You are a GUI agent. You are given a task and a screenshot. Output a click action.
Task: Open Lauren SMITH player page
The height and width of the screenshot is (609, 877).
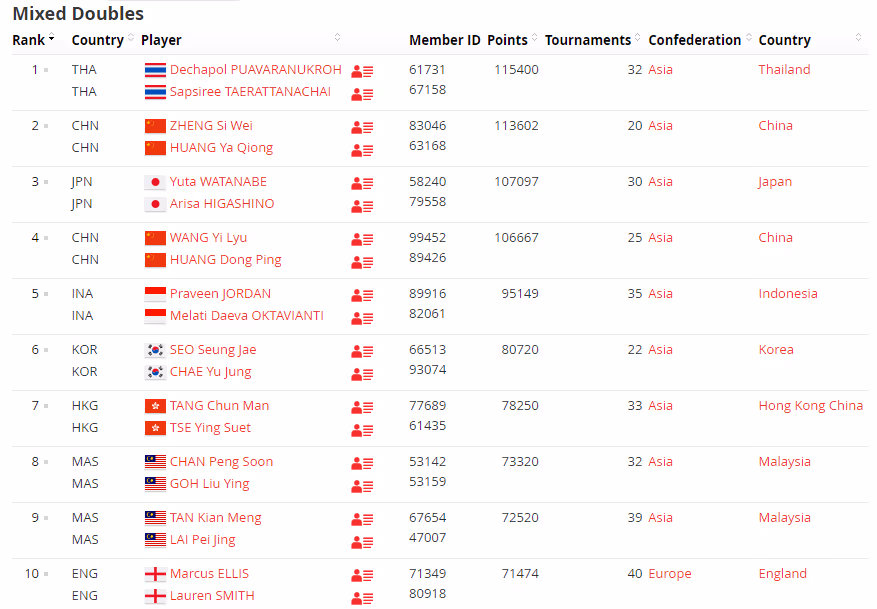click(x=212, y=596)
